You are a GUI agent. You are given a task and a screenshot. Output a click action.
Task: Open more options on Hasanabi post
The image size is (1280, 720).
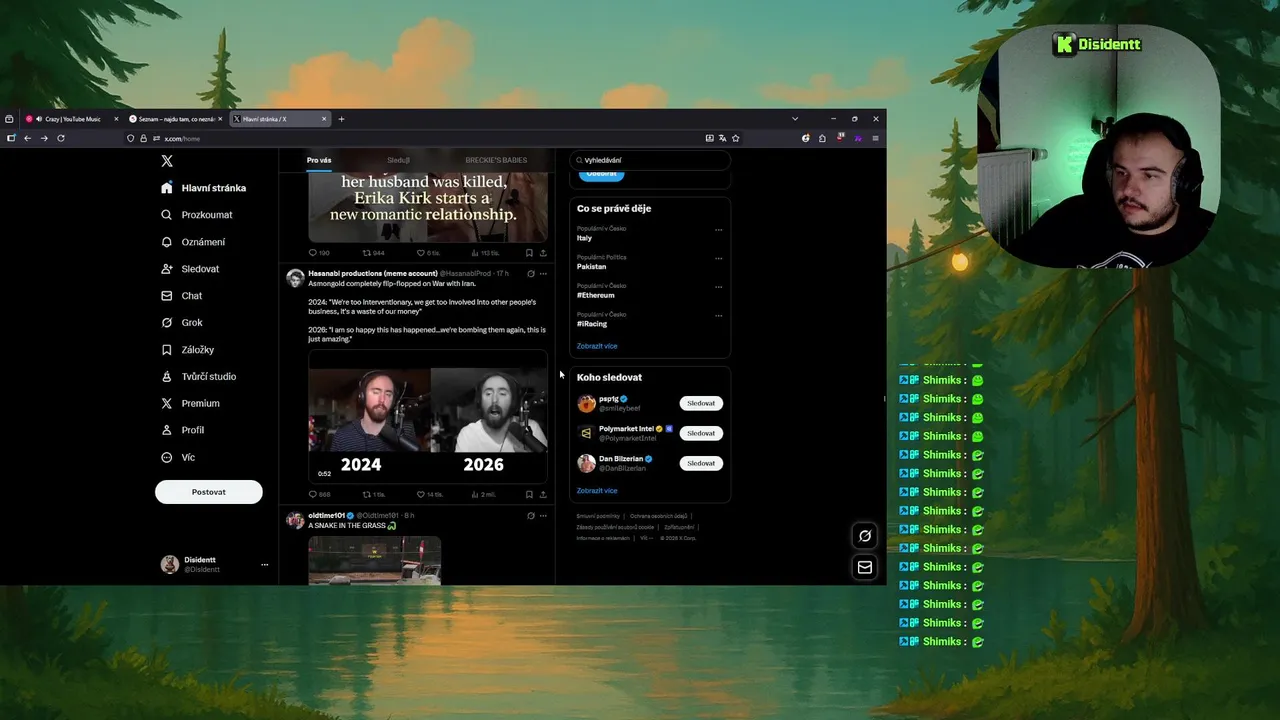click(x=543, y=274)
